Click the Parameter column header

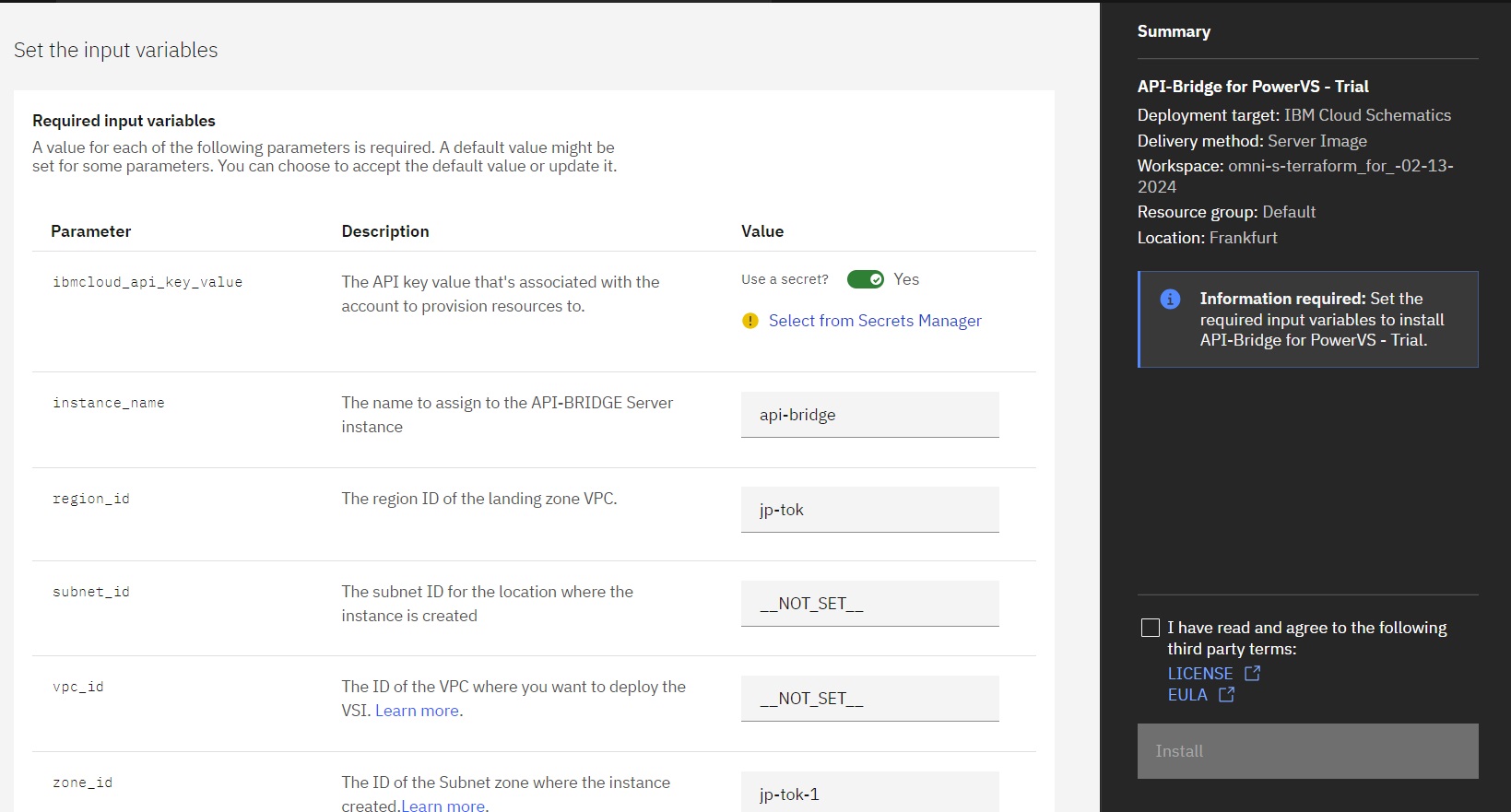coord(91,231)
